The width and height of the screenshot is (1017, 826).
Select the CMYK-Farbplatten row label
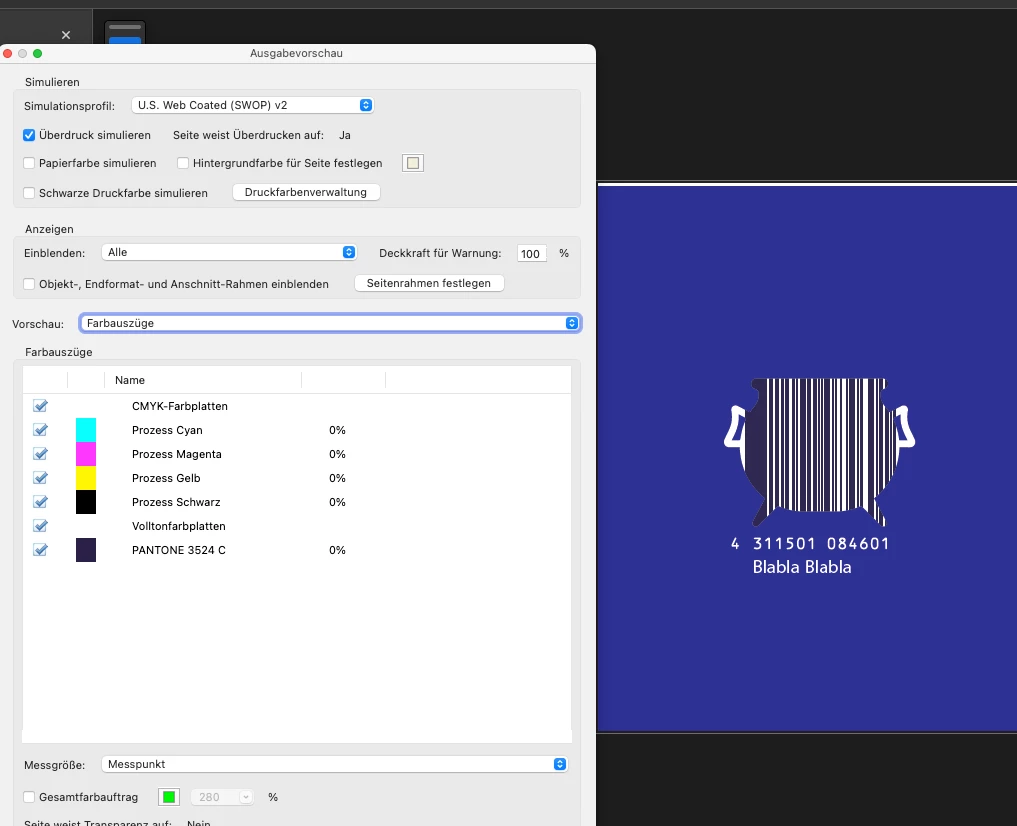pos(180,407)
